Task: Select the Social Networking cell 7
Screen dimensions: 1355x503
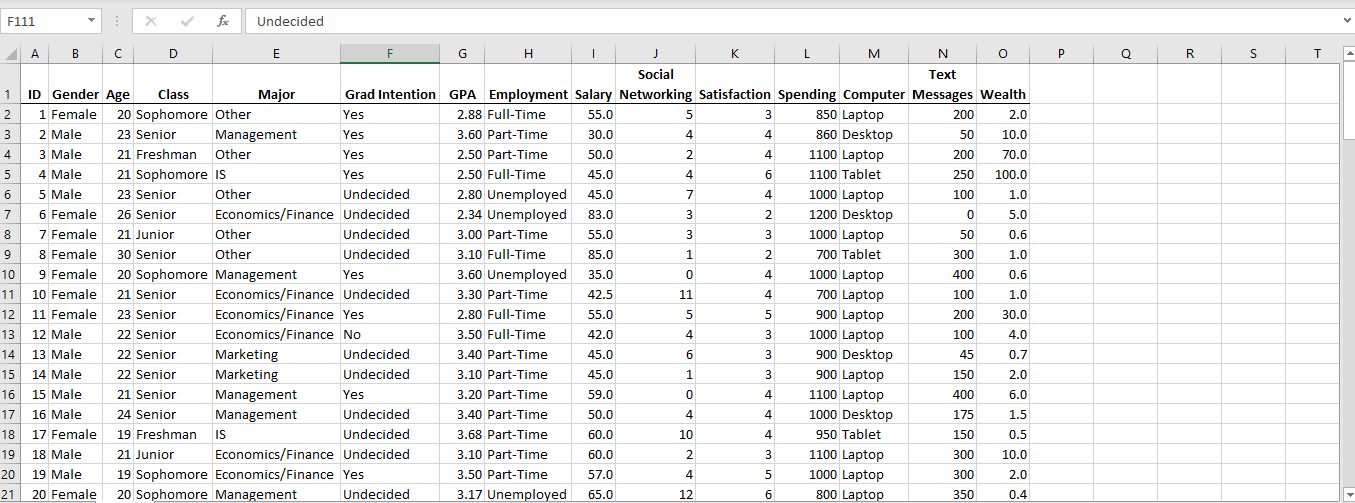Action: point(655,194)
